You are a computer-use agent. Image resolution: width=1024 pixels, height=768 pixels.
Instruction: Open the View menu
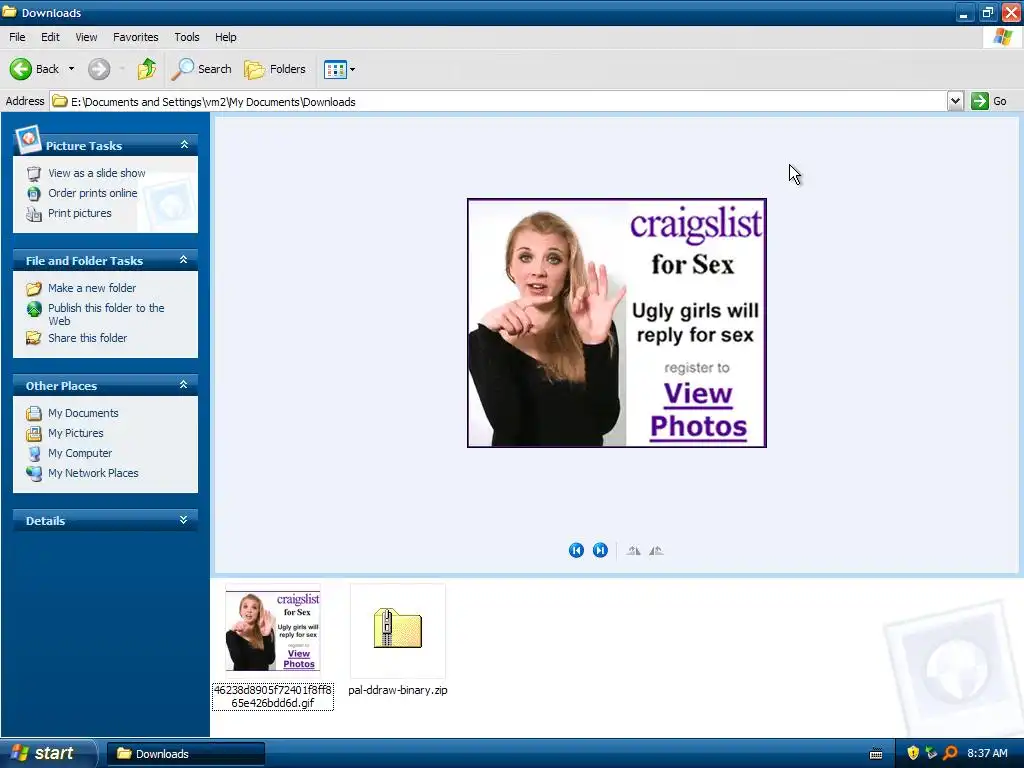coord(86,37)
